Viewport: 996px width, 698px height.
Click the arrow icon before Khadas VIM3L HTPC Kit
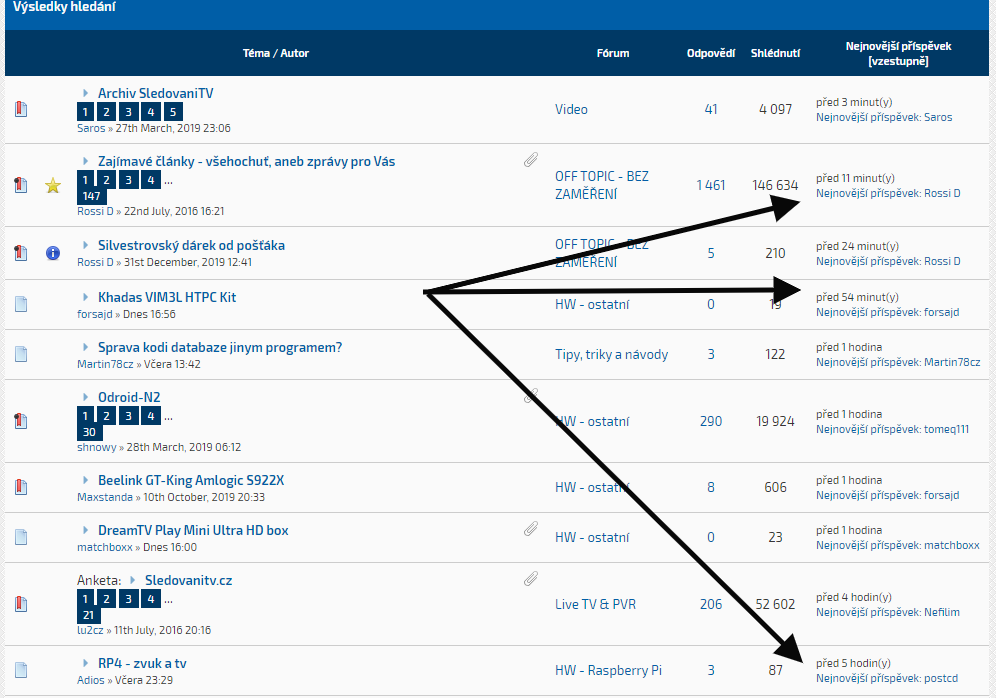pos(86,297)
